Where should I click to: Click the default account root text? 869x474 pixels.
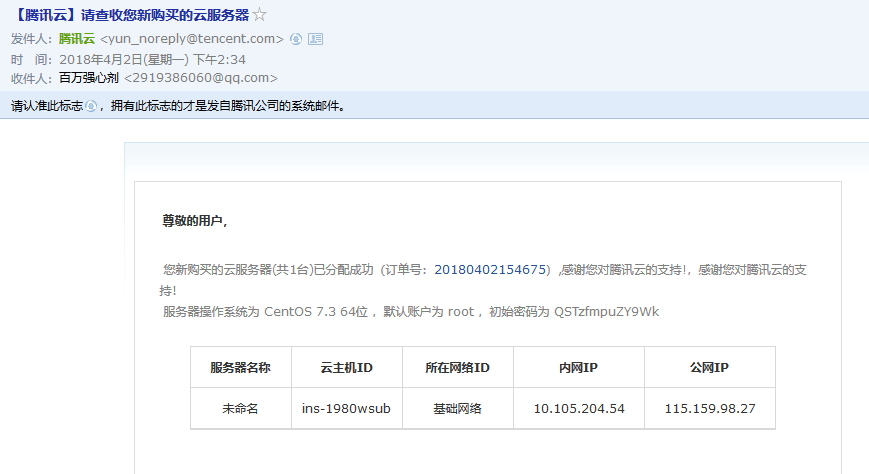pos(461,312)
